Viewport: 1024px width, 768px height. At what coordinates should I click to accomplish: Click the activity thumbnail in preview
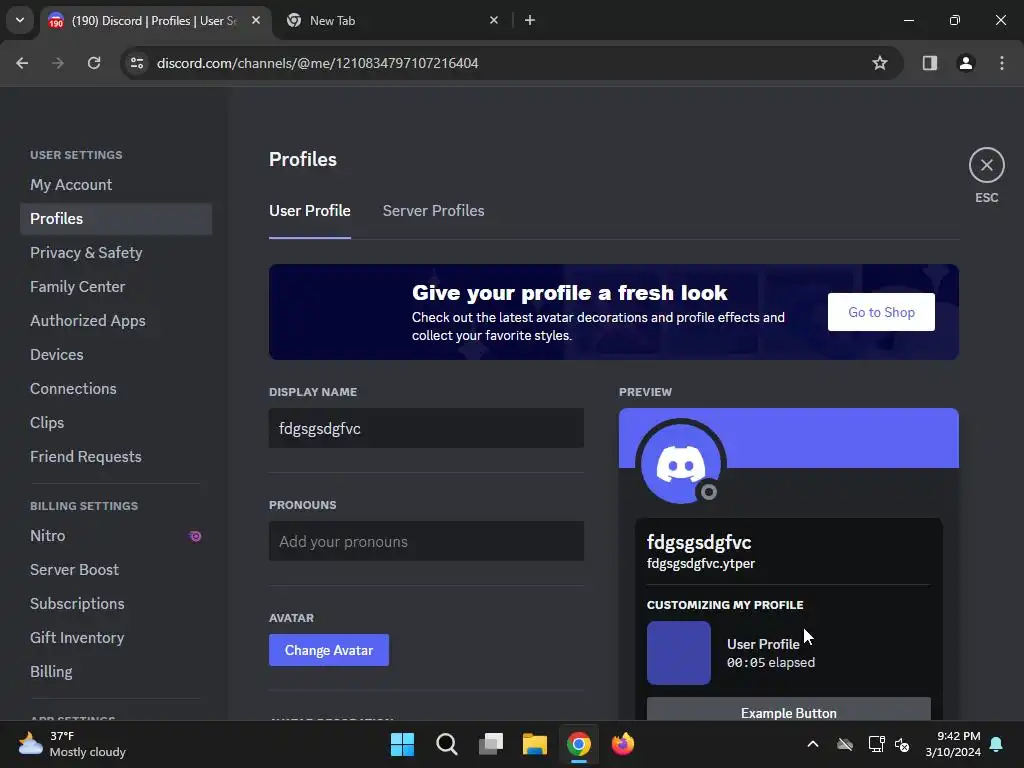coord(679,653)
